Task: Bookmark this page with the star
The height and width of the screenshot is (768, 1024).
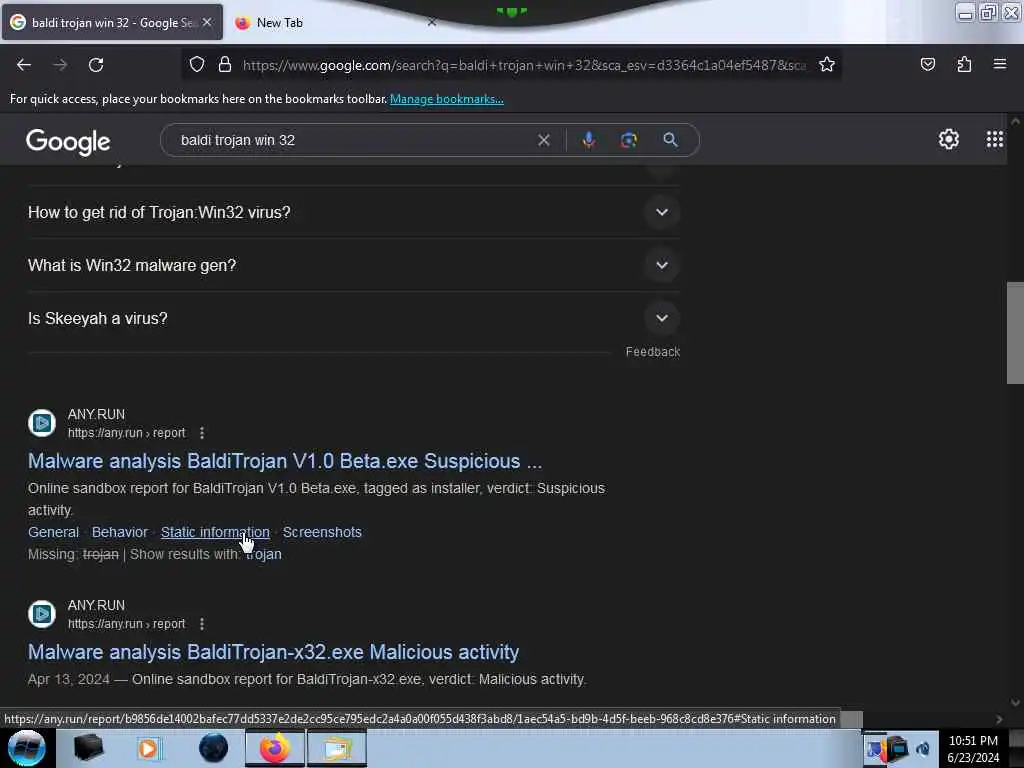Action: 827,64
